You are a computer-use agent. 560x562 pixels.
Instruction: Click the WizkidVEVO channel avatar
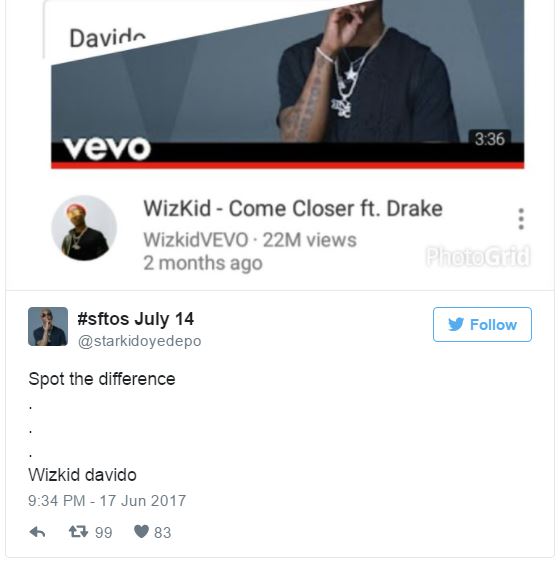(84, 228)
